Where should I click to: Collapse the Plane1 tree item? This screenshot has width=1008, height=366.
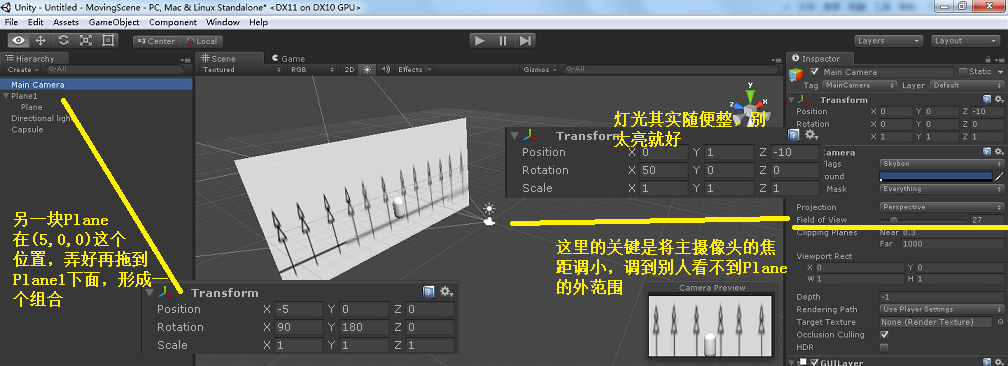point(6,96)
